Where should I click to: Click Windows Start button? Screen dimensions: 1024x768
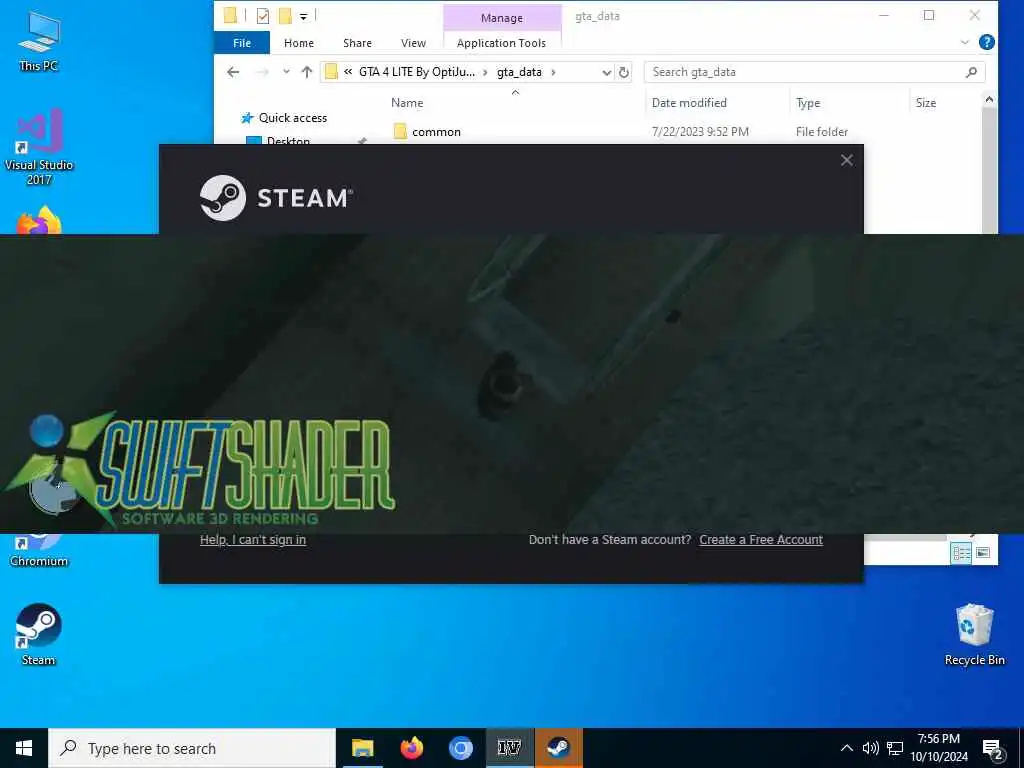24,748
